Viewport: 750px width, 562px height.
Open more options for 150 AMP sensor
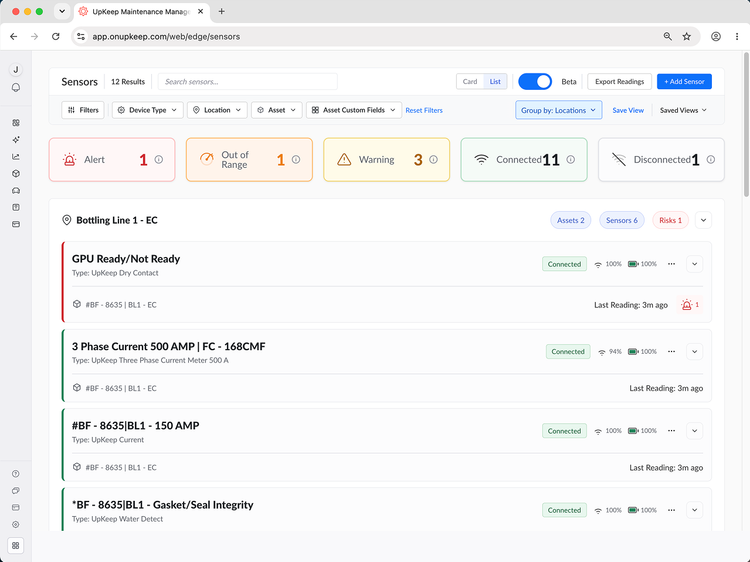coord(672,430)
